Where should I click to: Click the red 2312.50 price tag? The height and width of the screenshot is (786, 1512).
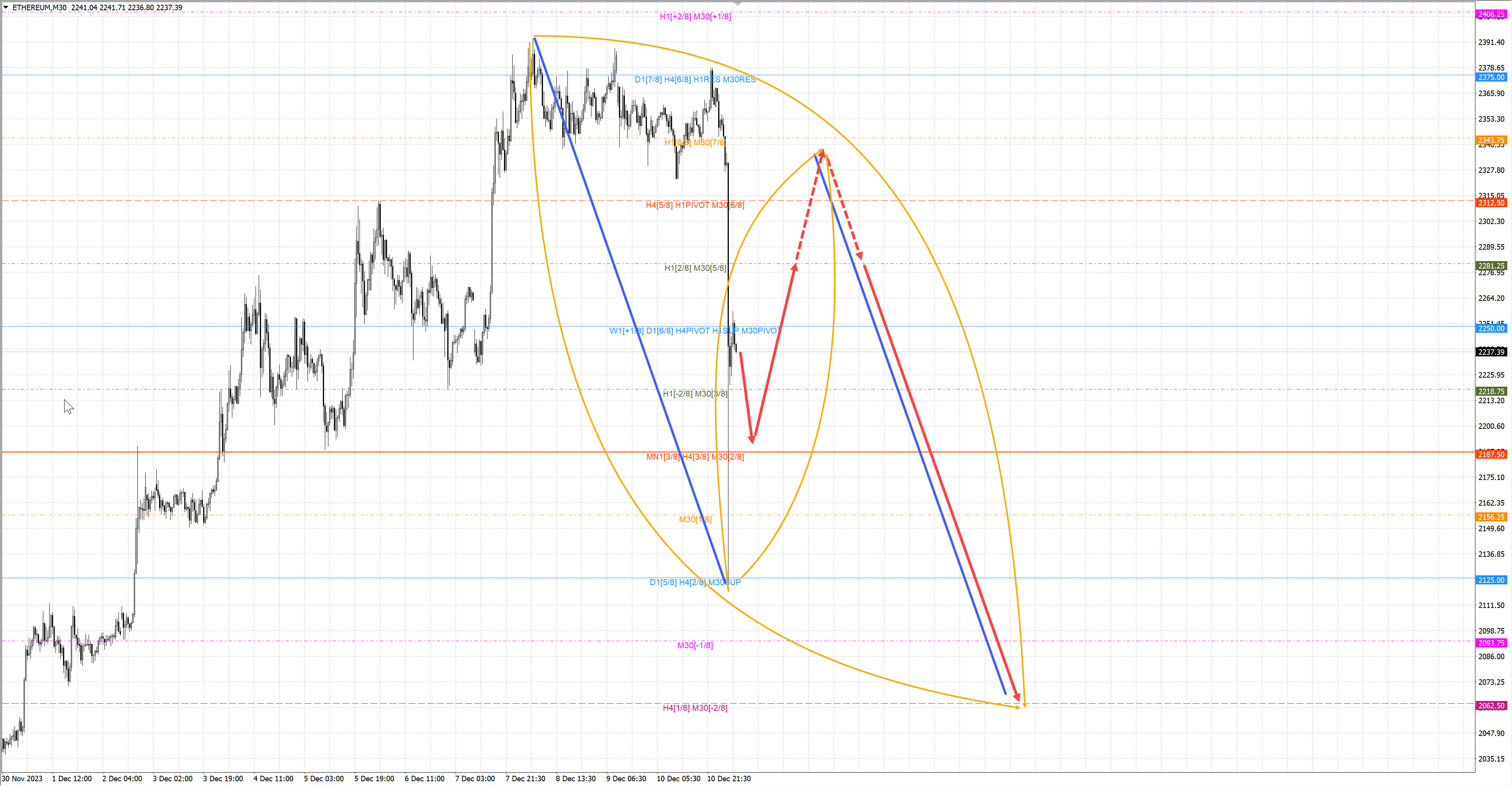click(1491, 203)
